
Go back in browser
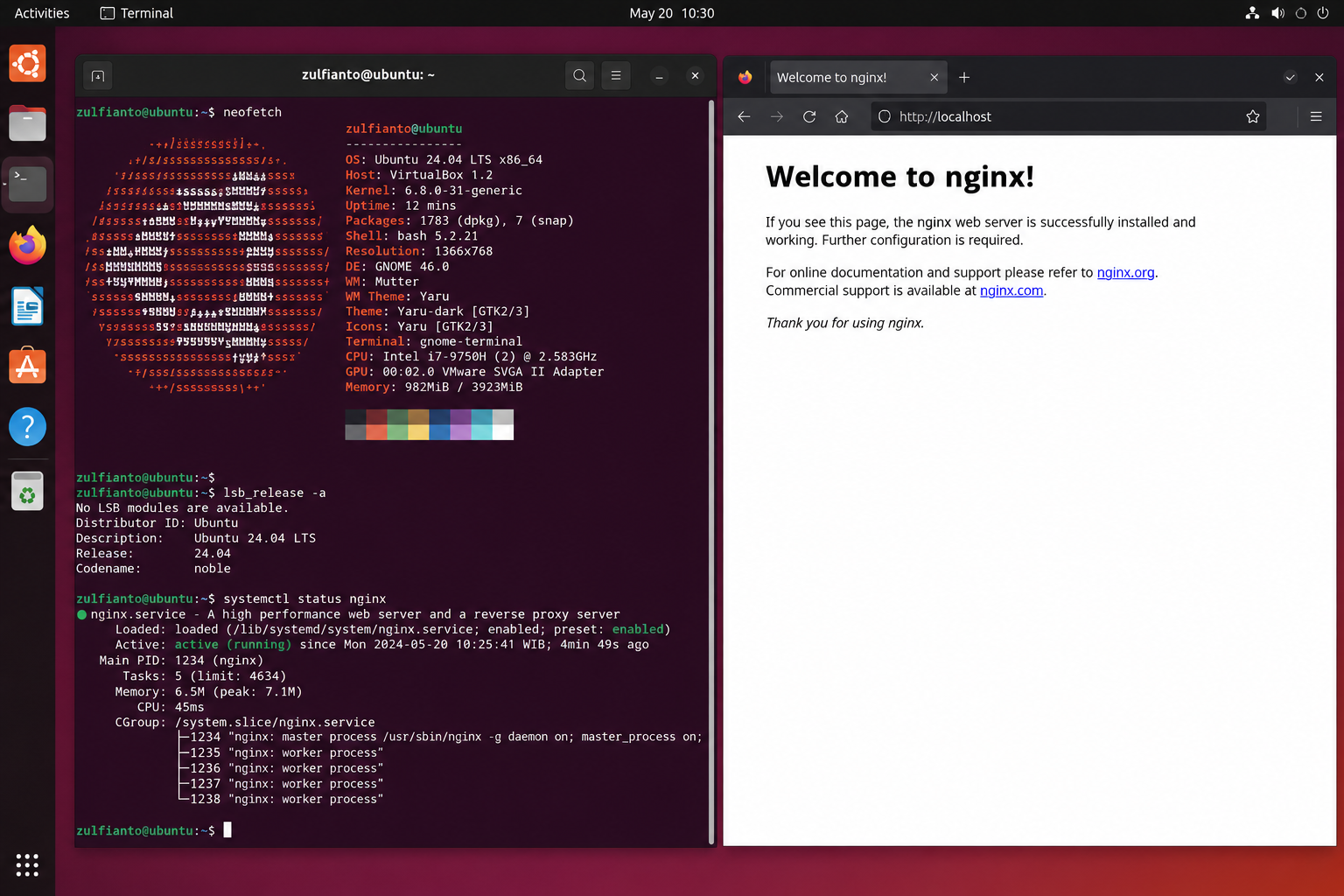pos(744,116)
